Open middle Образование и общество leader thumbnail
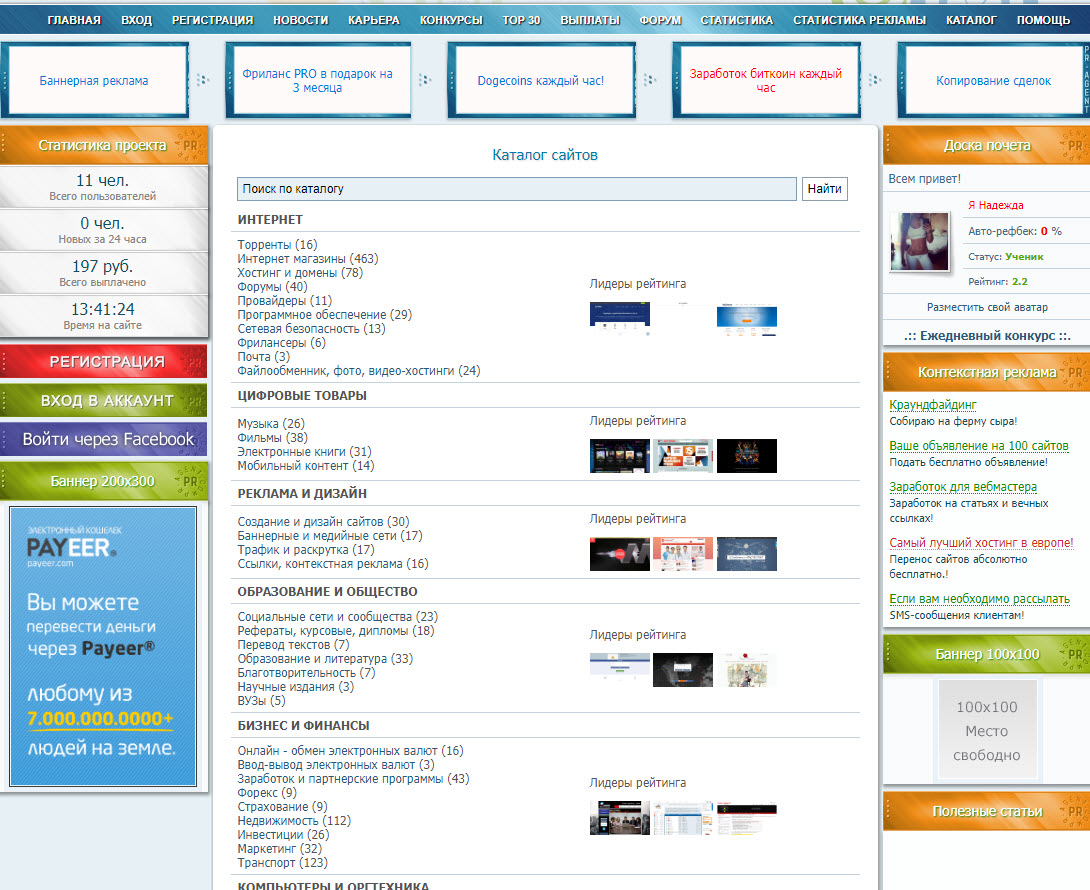This screenshot has height=890, width=1090. point(683,670)
